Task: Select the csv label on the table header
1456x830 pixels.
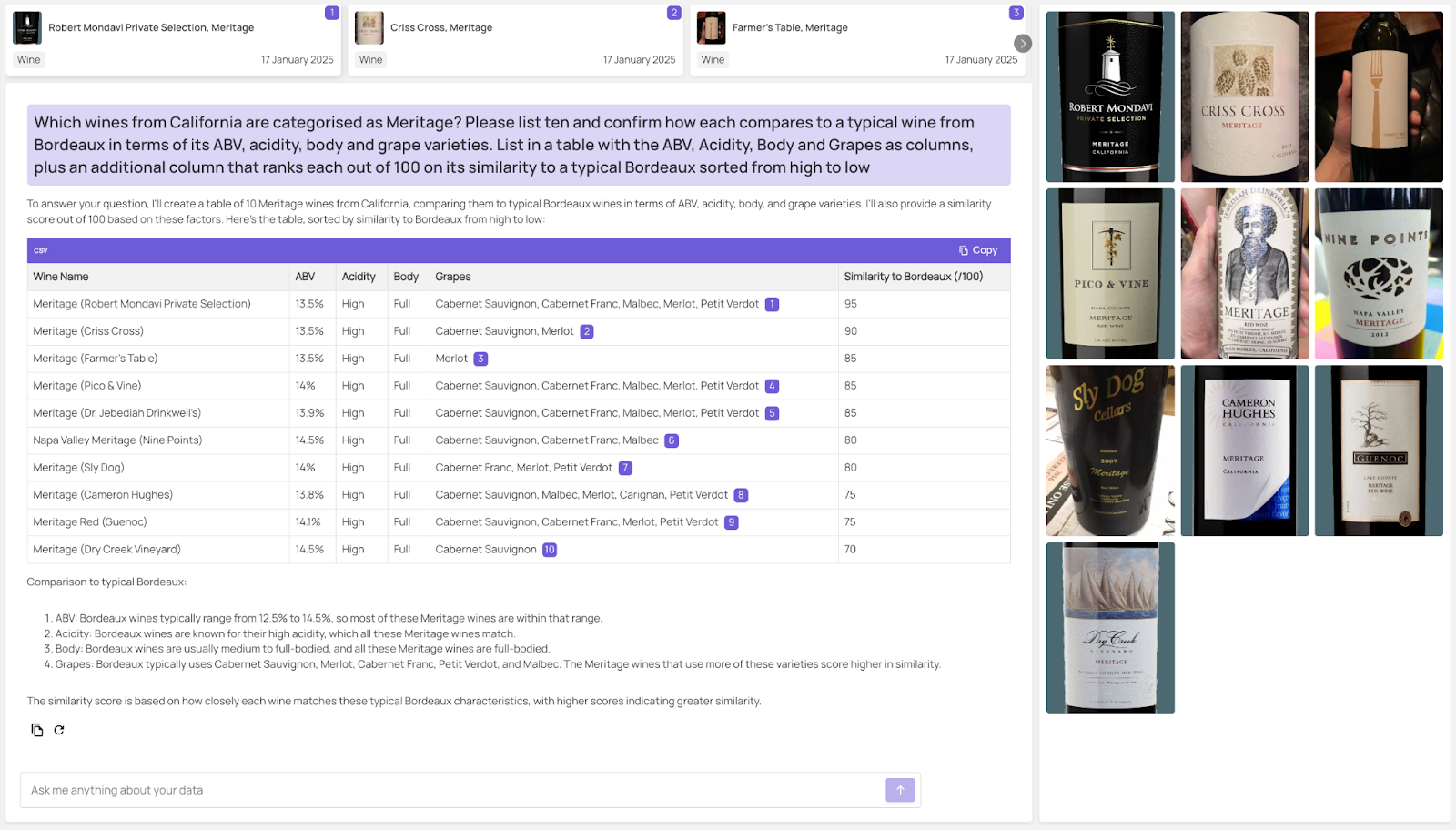Action: (x=40, y=249)
